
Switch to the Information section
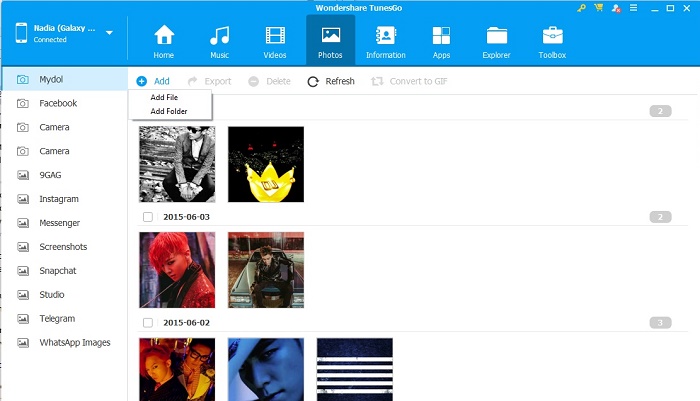click(x=385, y=40)
